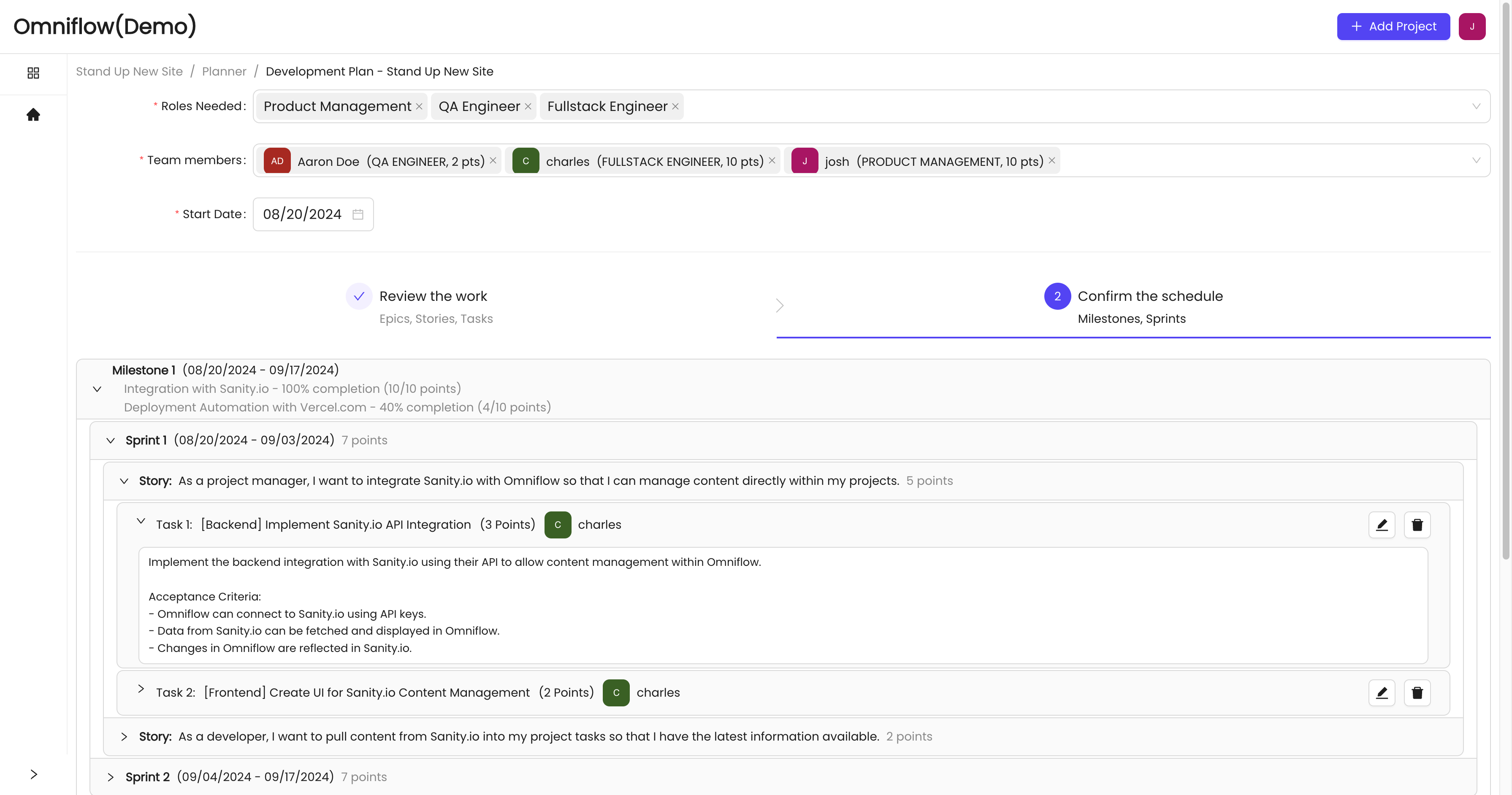Open the Planner breadcrumb link
Image resolution: width=1512 pixels, height=795 pixels.
tap(224, 72)
